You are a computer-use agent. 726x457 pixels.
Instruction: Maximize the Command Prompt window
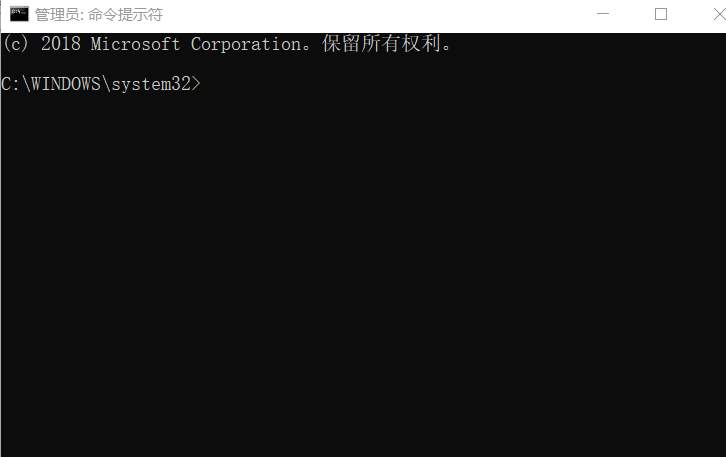pos(661,14)
